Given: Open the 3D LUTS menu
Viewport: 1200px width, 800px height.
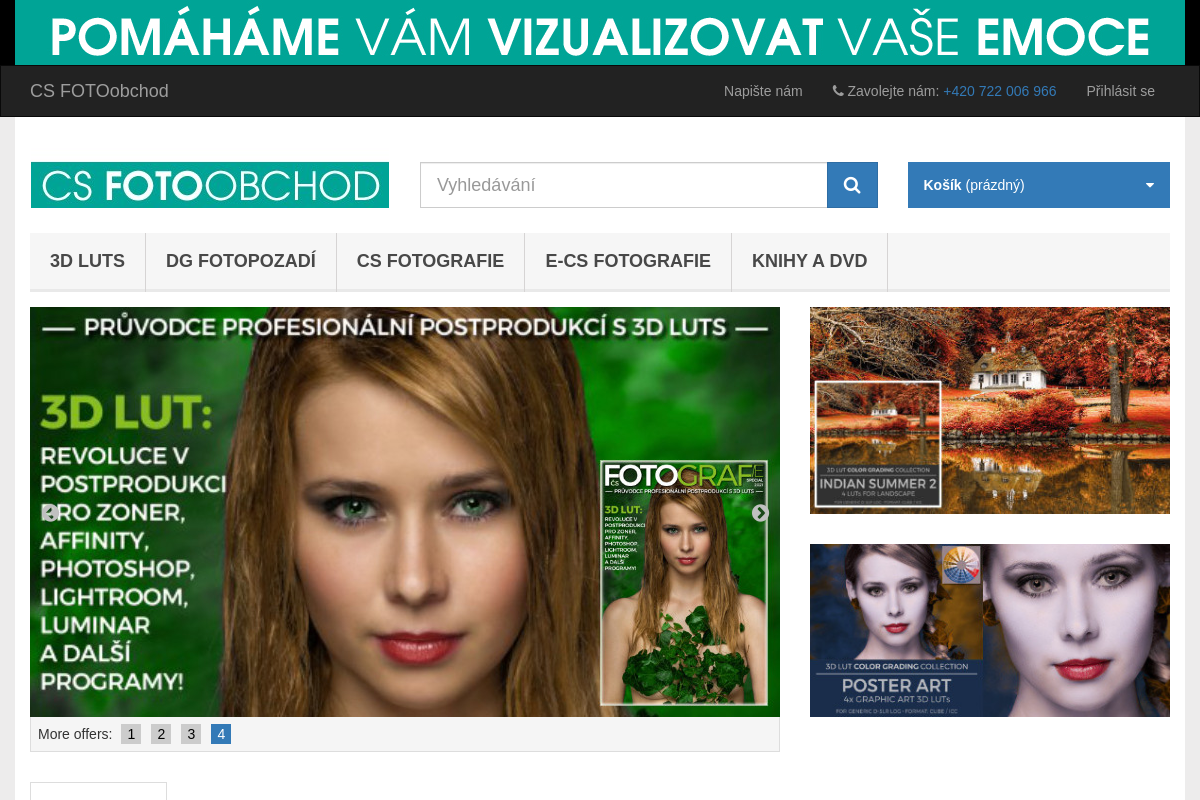Looking at the screenshot, I should click(88, 261).
